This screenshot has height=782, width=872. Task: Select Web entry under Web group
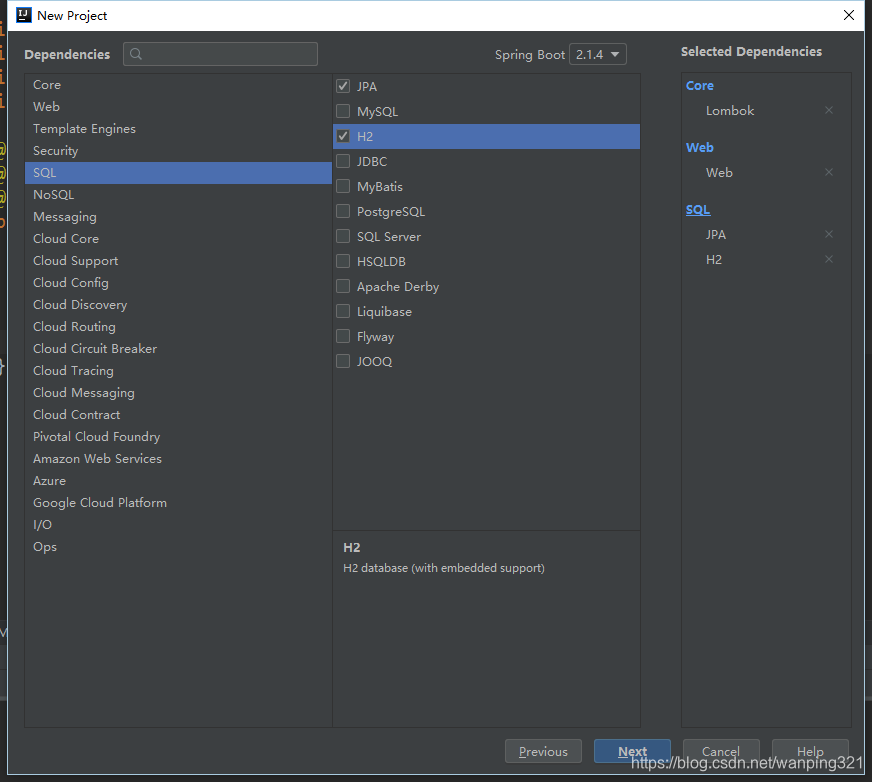(719, 172)
